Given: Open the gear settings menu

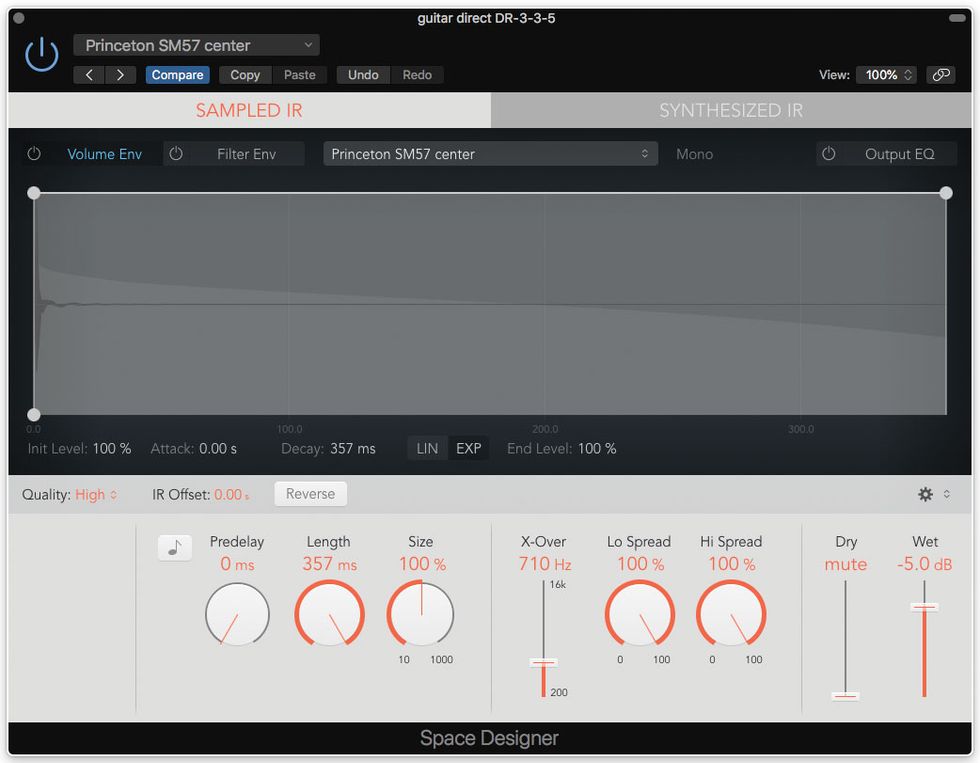Looking at the screenshot, I should click(926, 494).
